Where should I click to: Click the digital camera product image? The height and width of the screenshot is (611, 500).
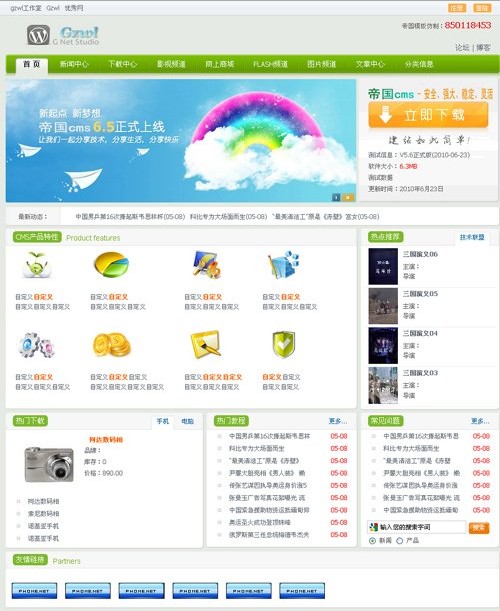49,464
